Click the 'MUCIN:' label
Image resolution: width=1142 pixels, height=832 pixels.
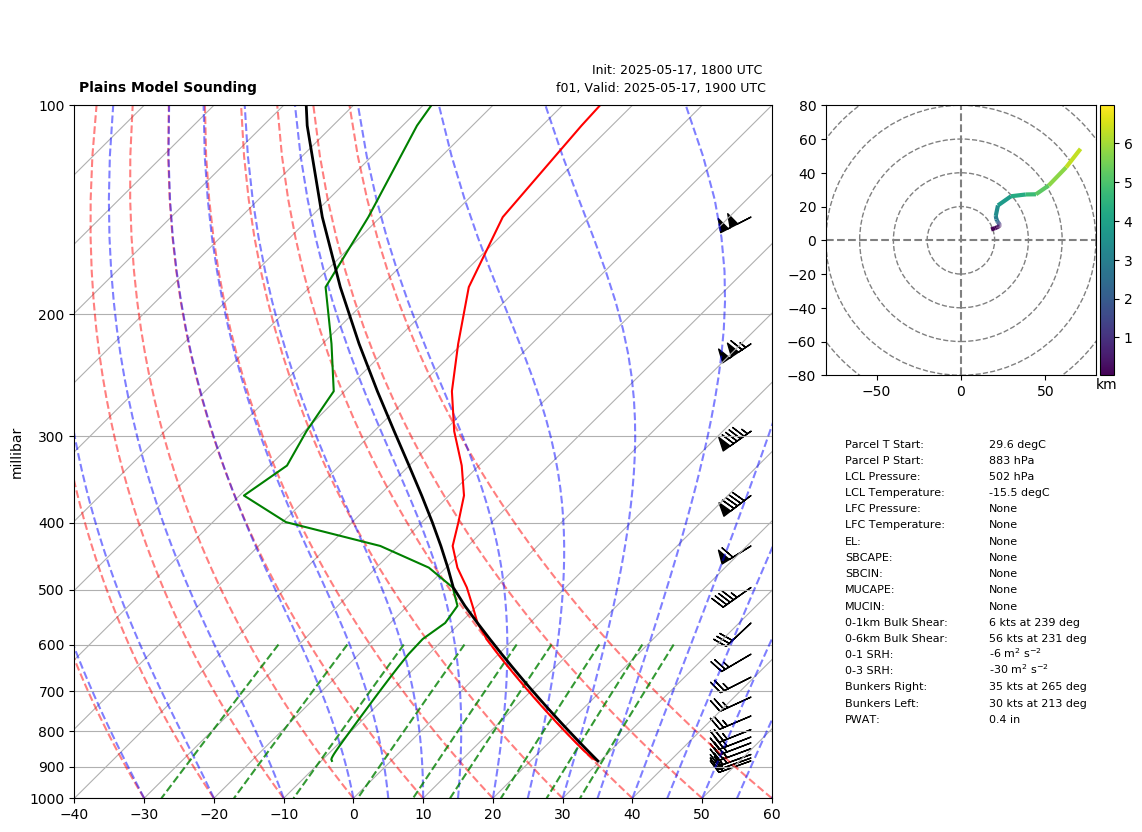coord(864,606)
